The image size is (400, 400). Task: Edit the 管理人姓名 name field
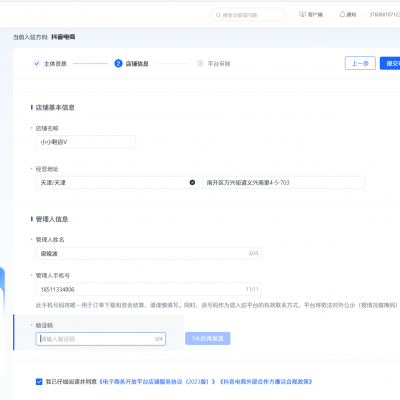[x=149, y=253]
